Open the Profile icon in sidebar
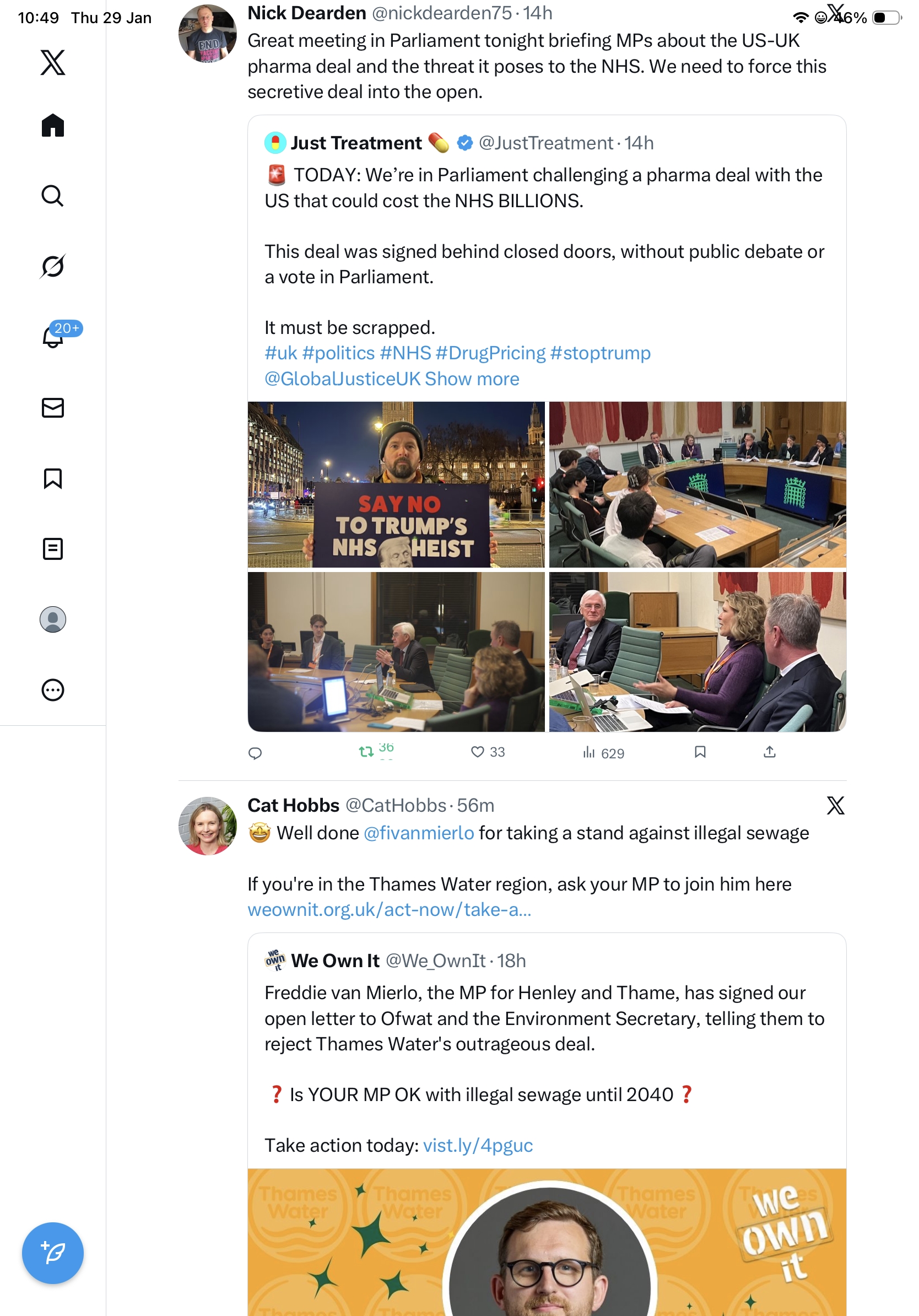The image size is (919, 1316). 53,619
